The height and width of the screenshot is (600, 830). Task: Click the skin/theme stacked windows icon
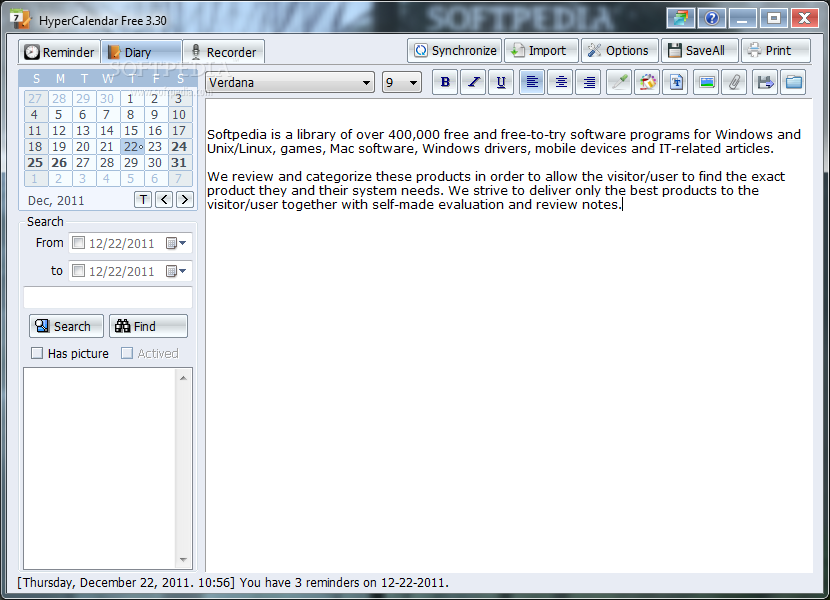pos(681,19)
